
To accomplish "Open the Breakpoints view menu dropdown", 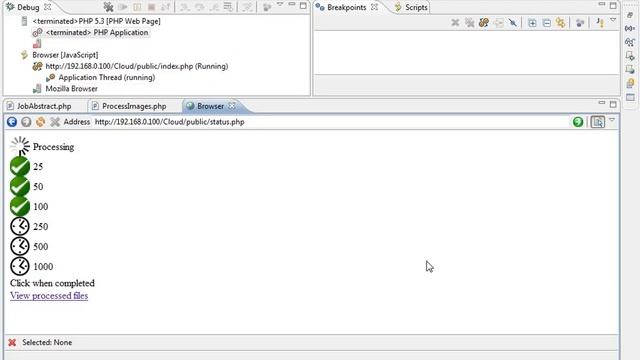I will coord(613,20).
